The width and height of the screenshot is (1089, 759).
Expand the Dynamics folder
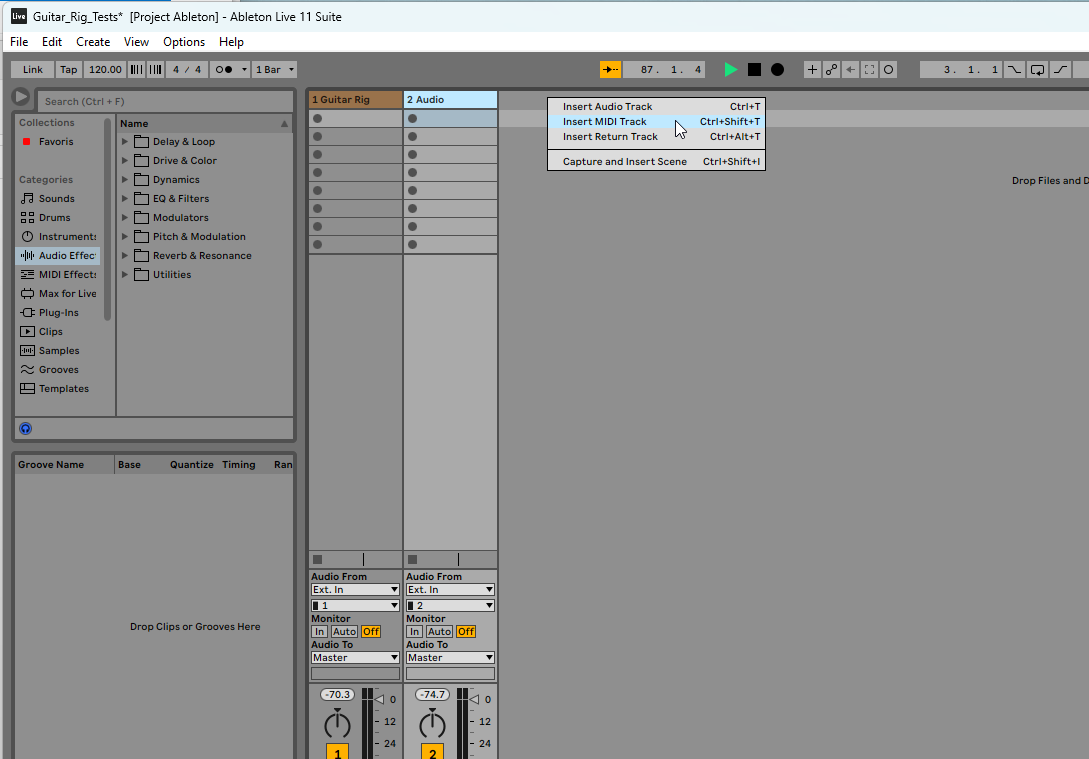tap(125, 179)
